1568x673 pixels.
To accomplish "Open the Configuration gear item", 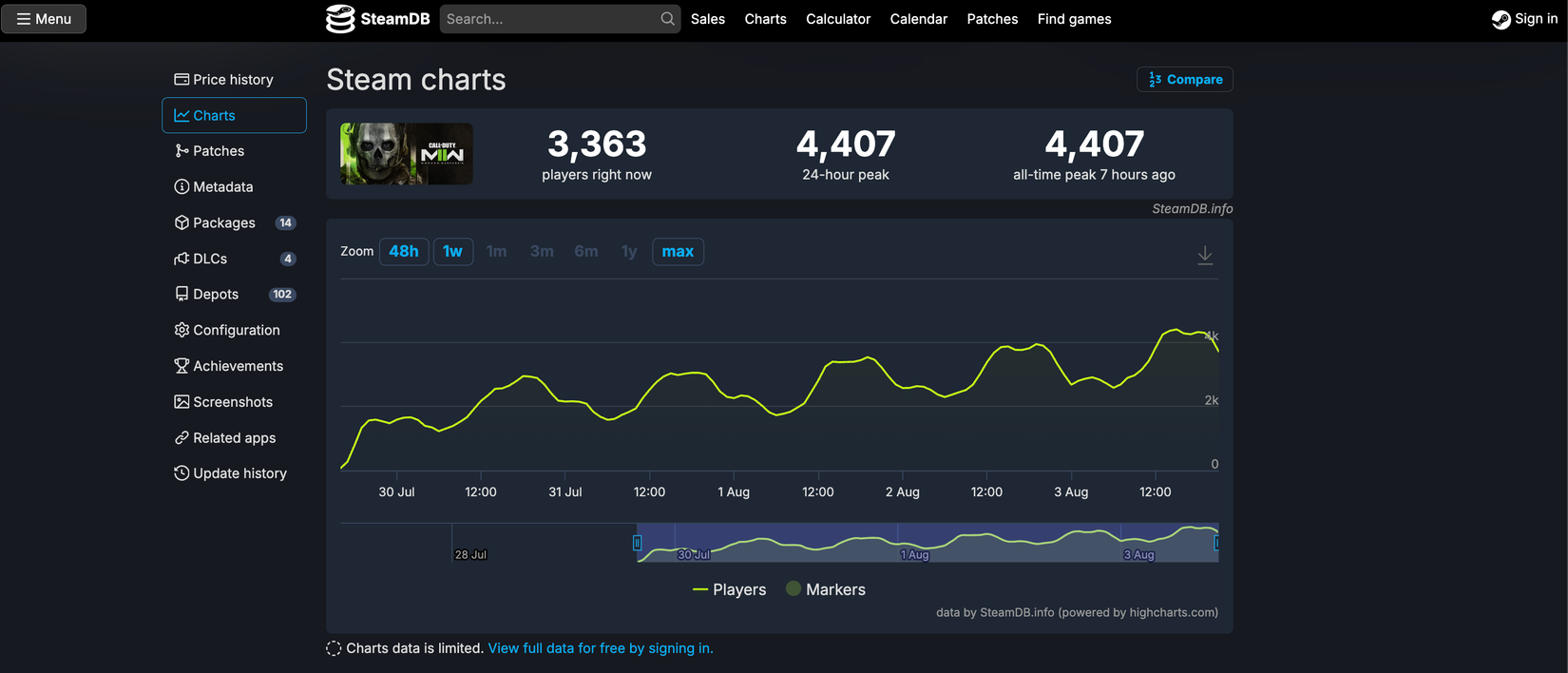I will click(x=227, y=330).
